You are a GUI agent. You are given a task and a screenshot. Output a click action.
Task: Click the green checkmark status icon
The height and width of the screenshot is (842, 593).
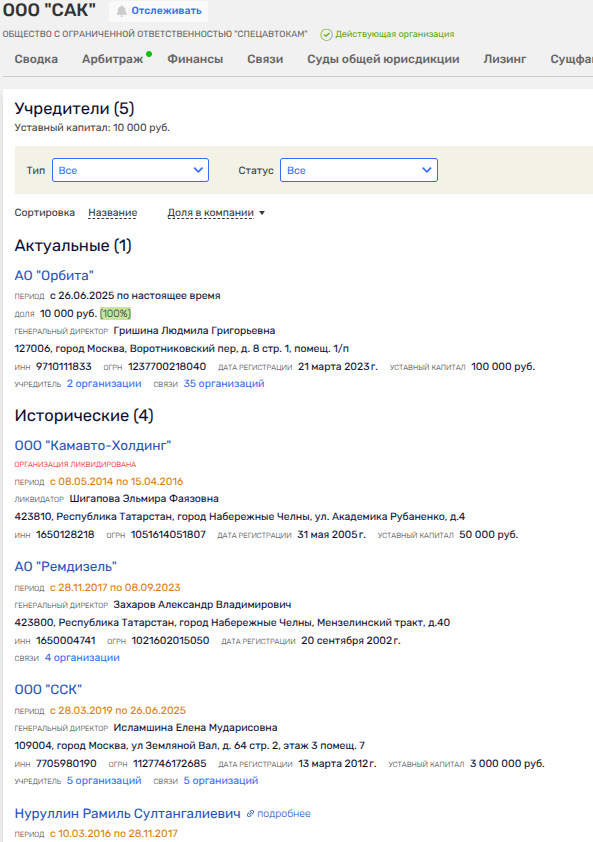(x=326, y=35)
